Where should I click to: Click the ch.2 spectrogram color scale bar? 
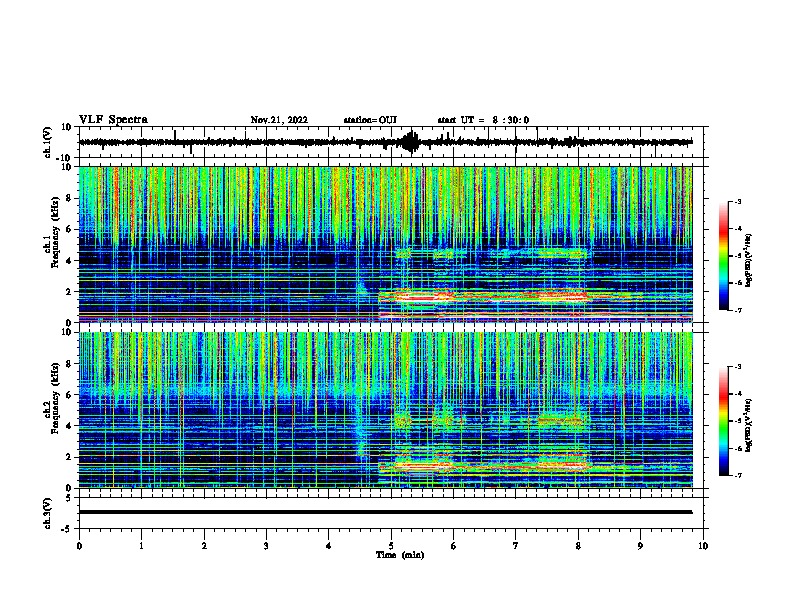(724, 421)
